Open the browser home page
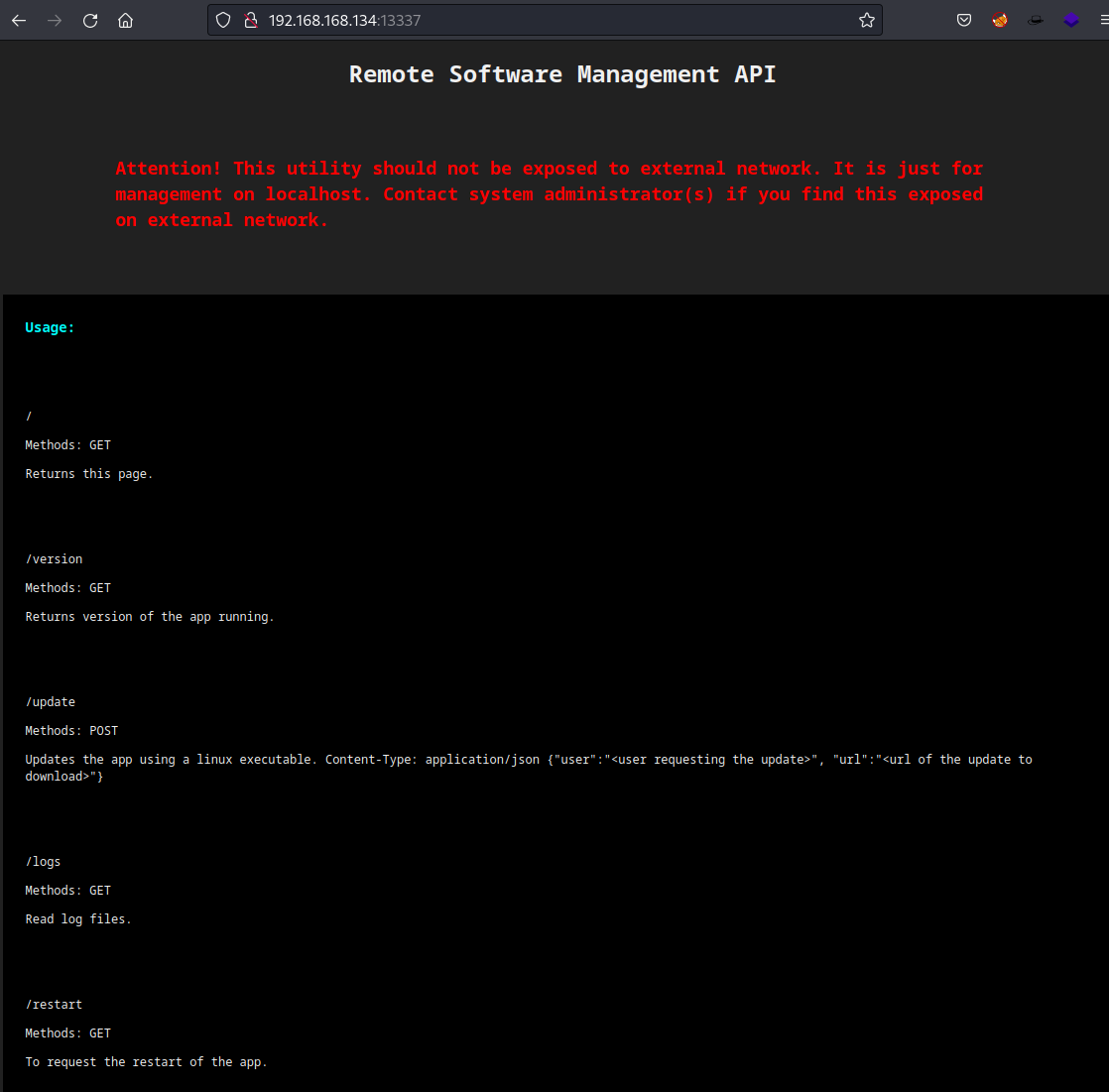Viewport: 1109px width, 1092px height. click(x=125, y=21)
